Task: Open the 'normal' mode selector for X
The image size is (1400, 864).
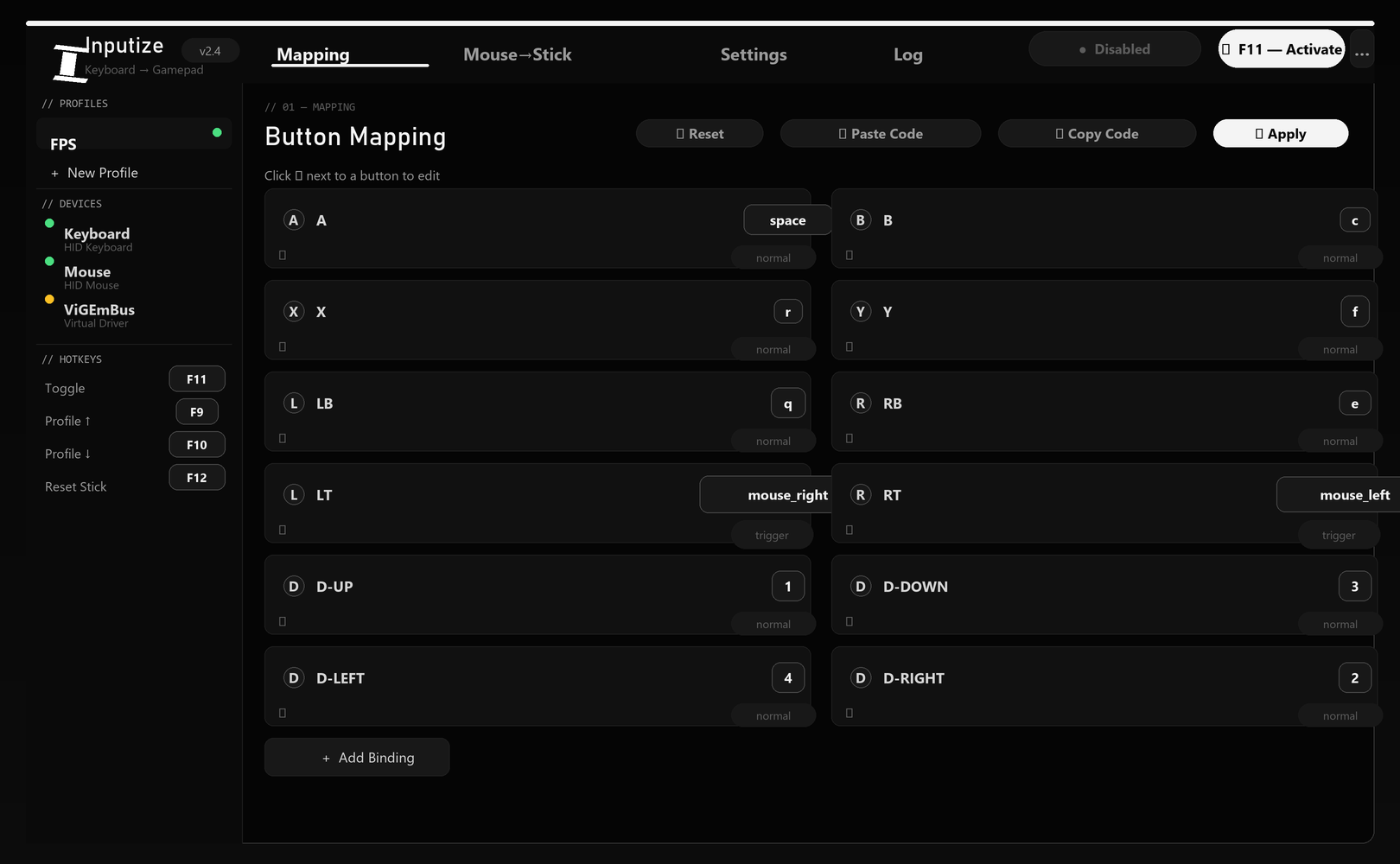Action: point(773,349)
